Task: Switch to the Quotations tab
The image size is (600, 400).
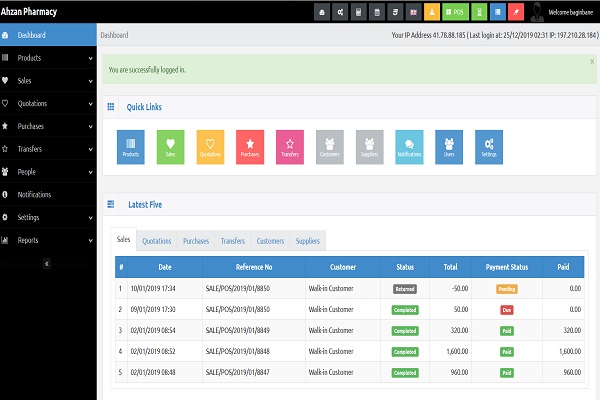Action: pos(156,241)
